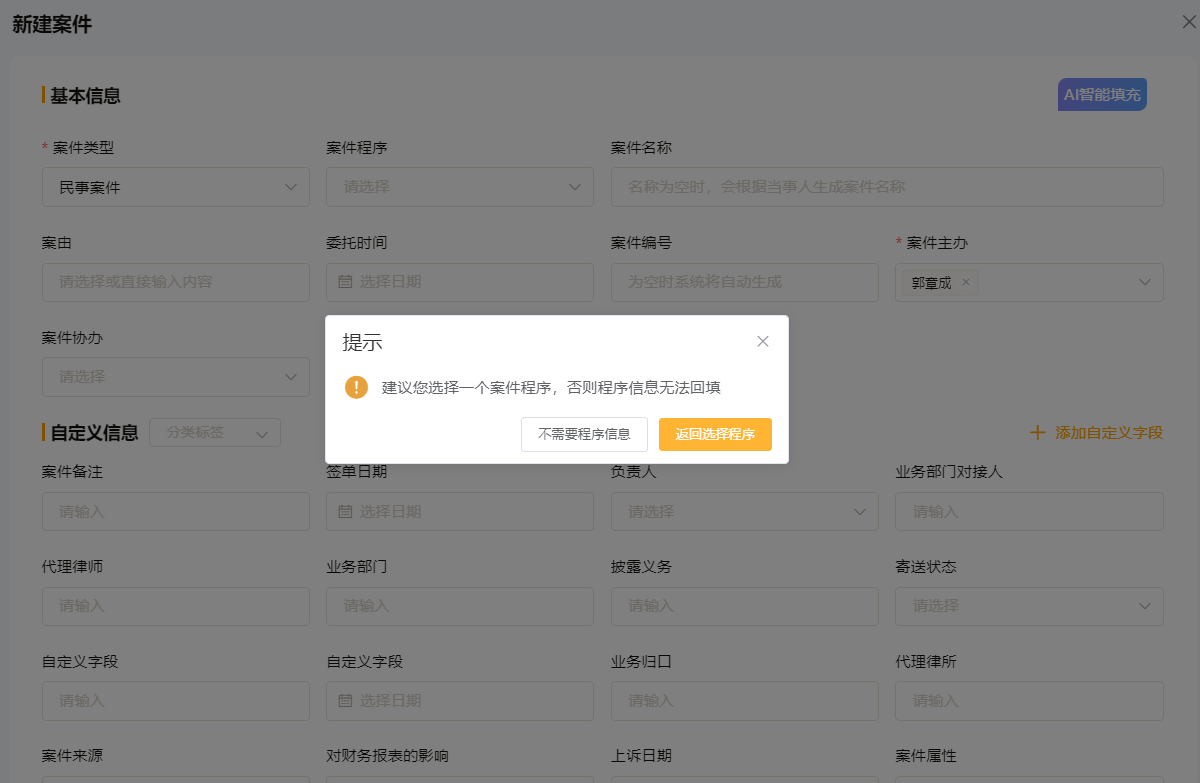Expand the 案件主办 dropdown arrow
This screenshot has width=1200, height=783.
(x=1145, y=283)
